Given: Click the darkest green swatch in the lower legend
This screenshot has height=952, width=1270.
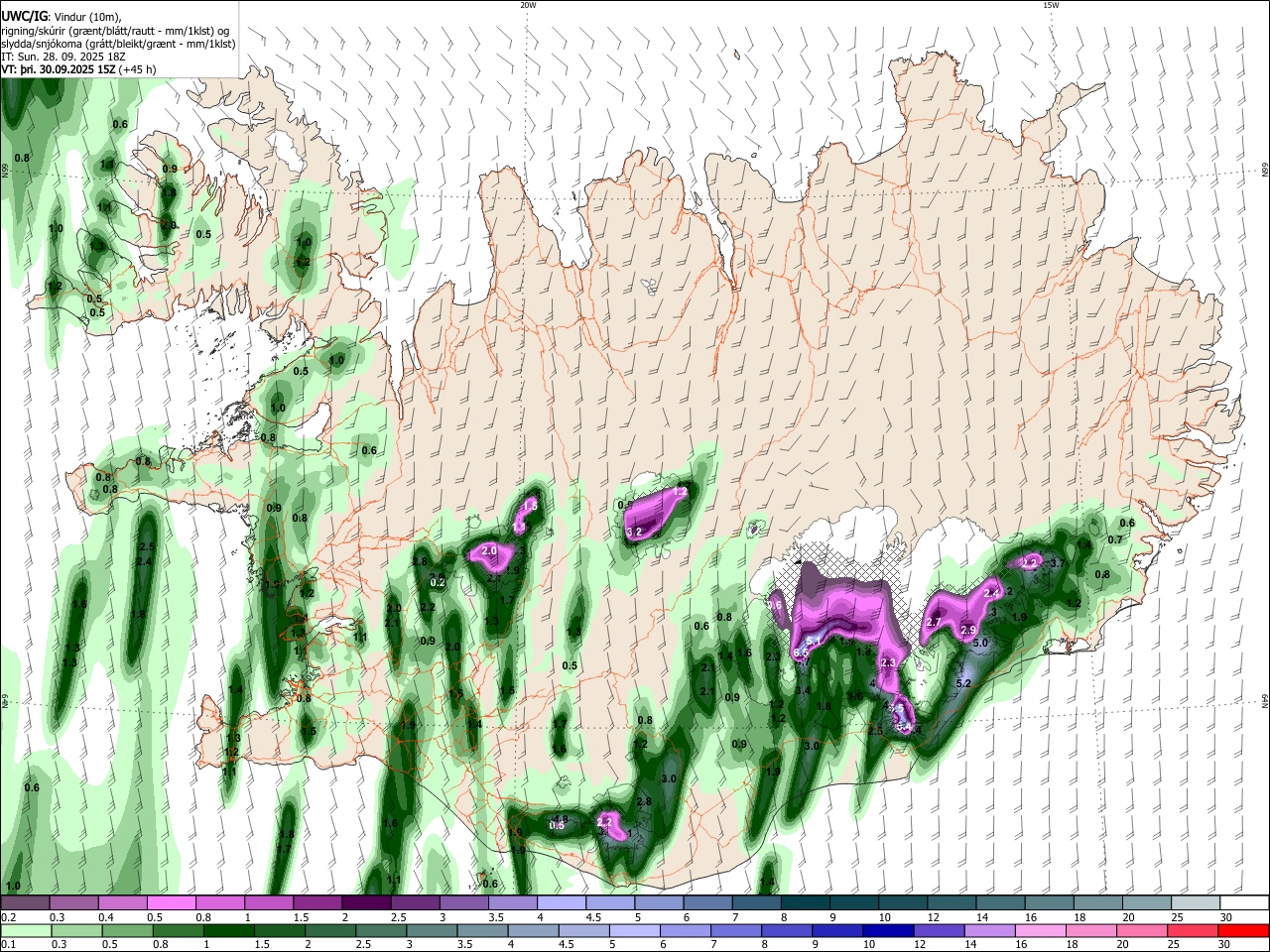Looking at the screenshot, I should 229,930.
